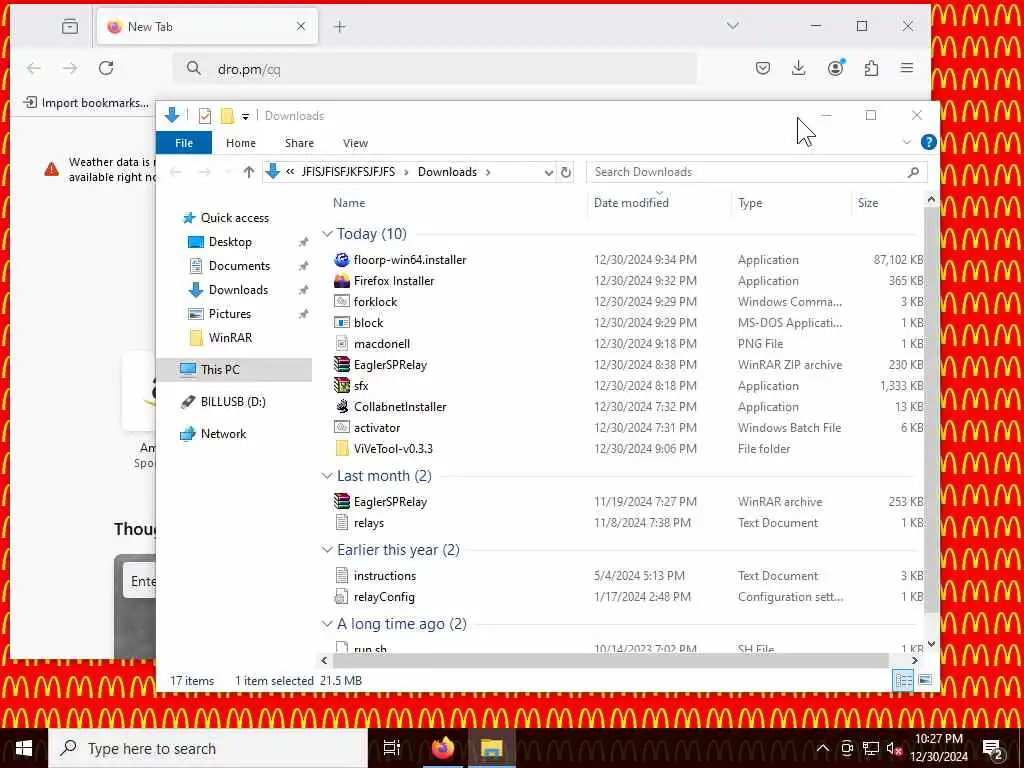Sort by Size column header

point(888,203)
